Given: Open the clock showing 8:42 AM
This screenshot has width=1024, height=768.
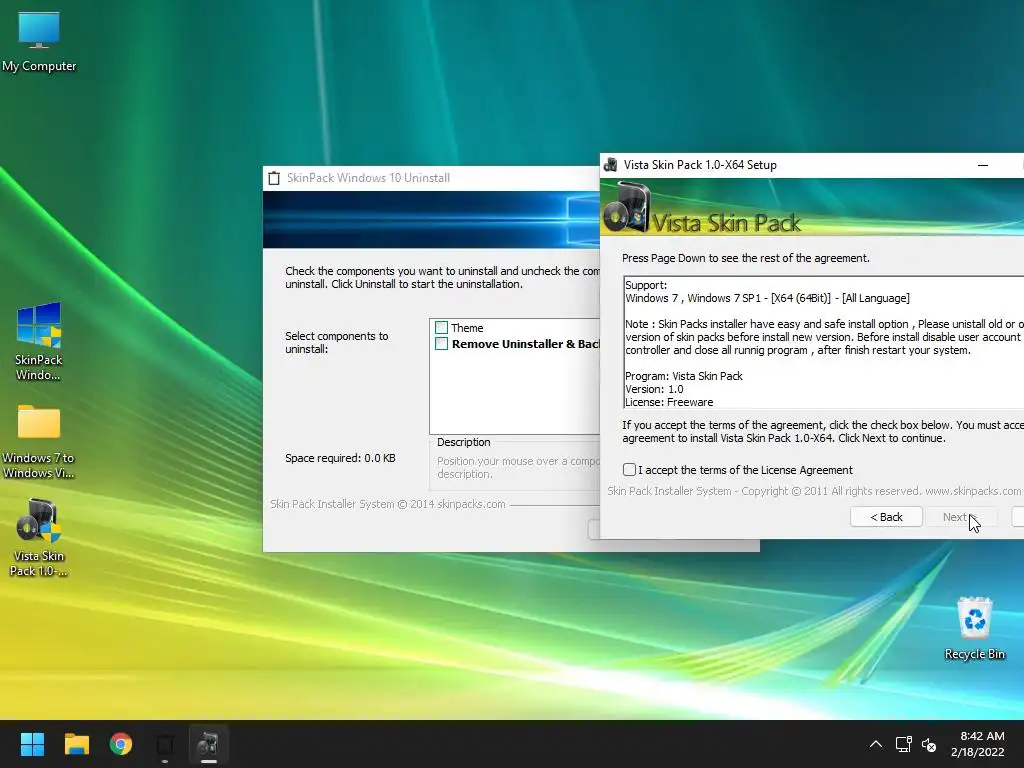Looking at the screenshot, I should [x=982, y=736].
